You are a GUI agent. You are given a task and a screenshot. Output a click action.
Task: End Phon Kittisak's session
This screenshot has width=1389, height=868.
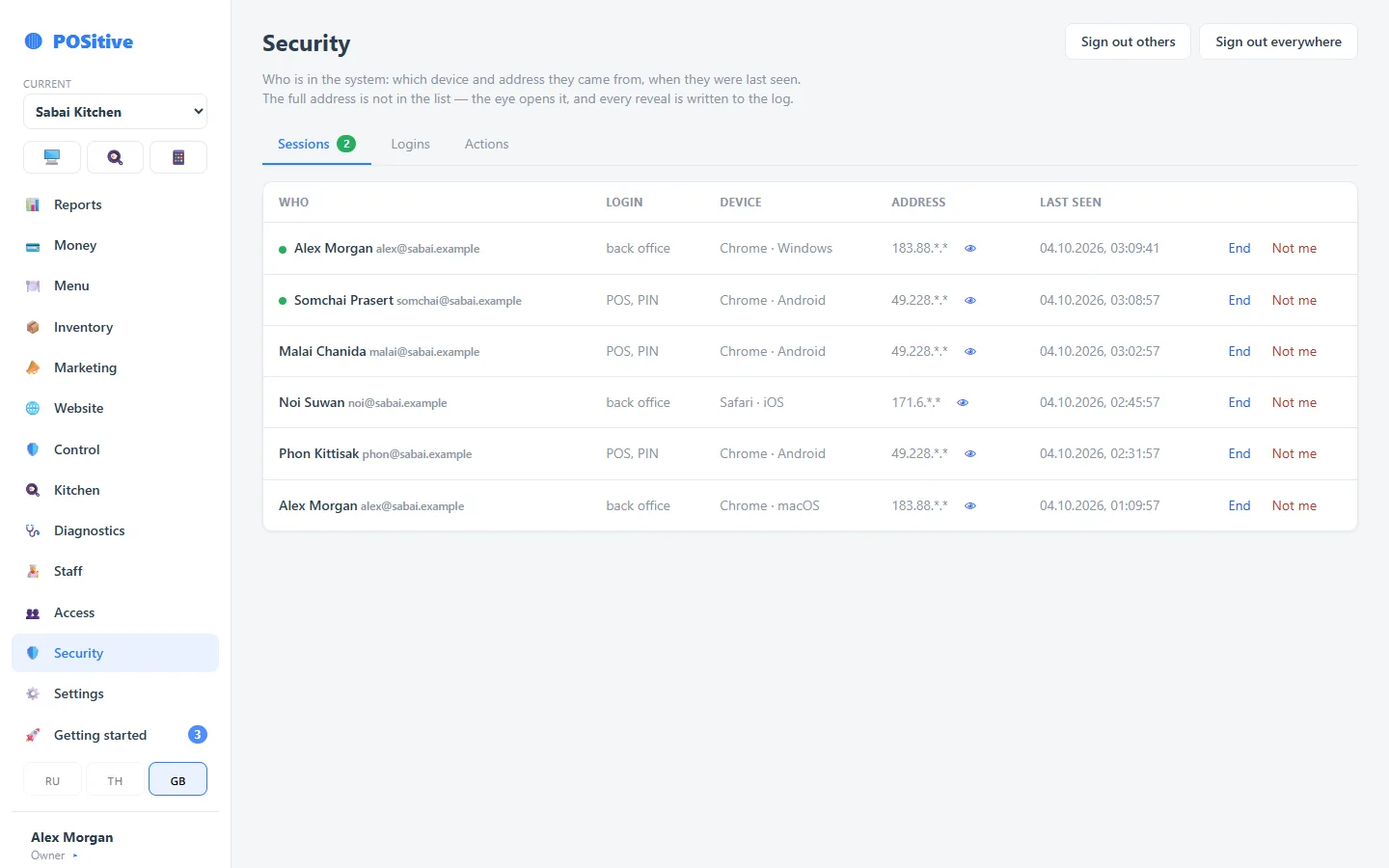1239,453
